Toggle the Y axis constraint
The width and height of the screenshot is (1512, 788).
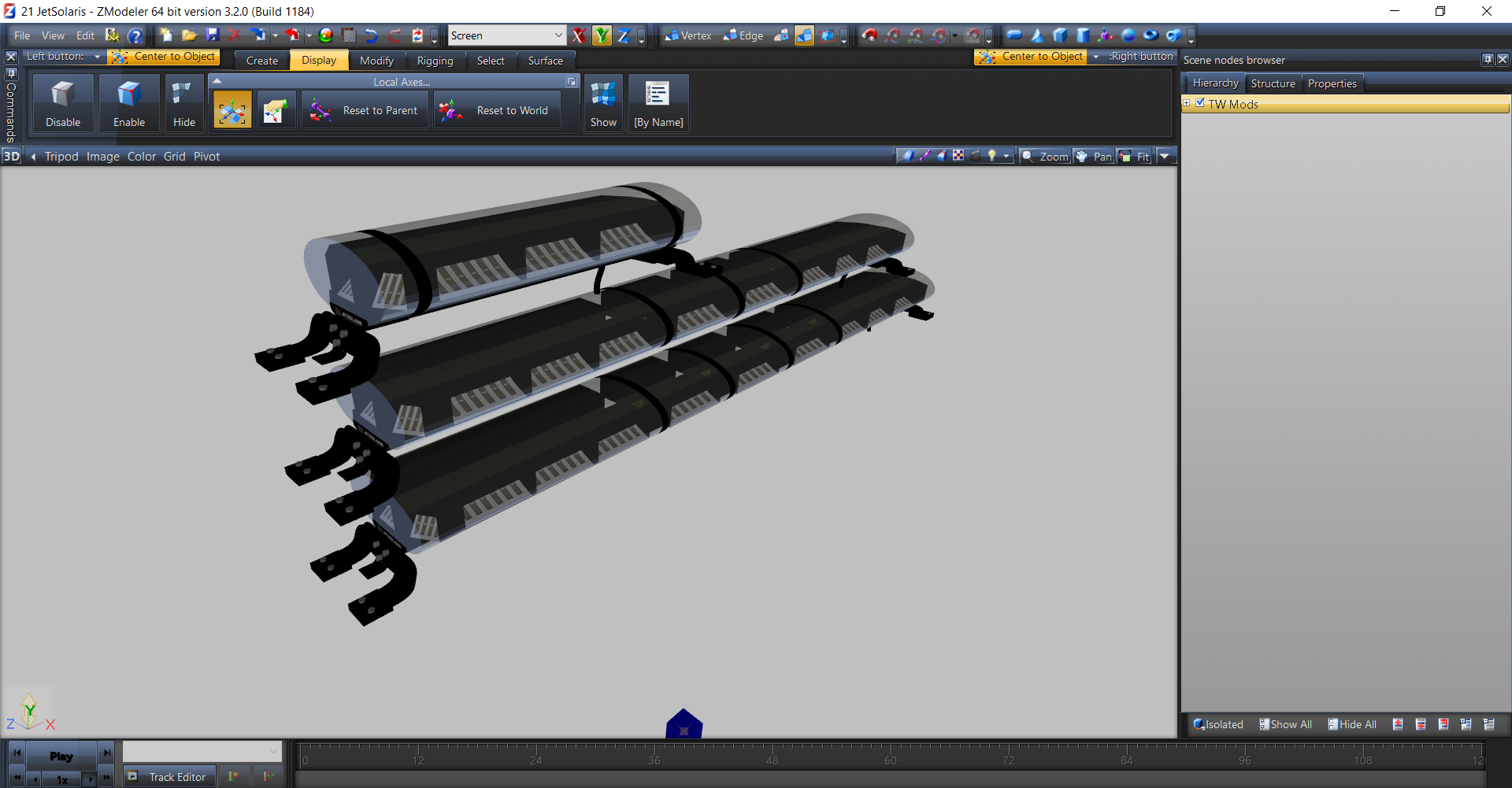[602, 35]
